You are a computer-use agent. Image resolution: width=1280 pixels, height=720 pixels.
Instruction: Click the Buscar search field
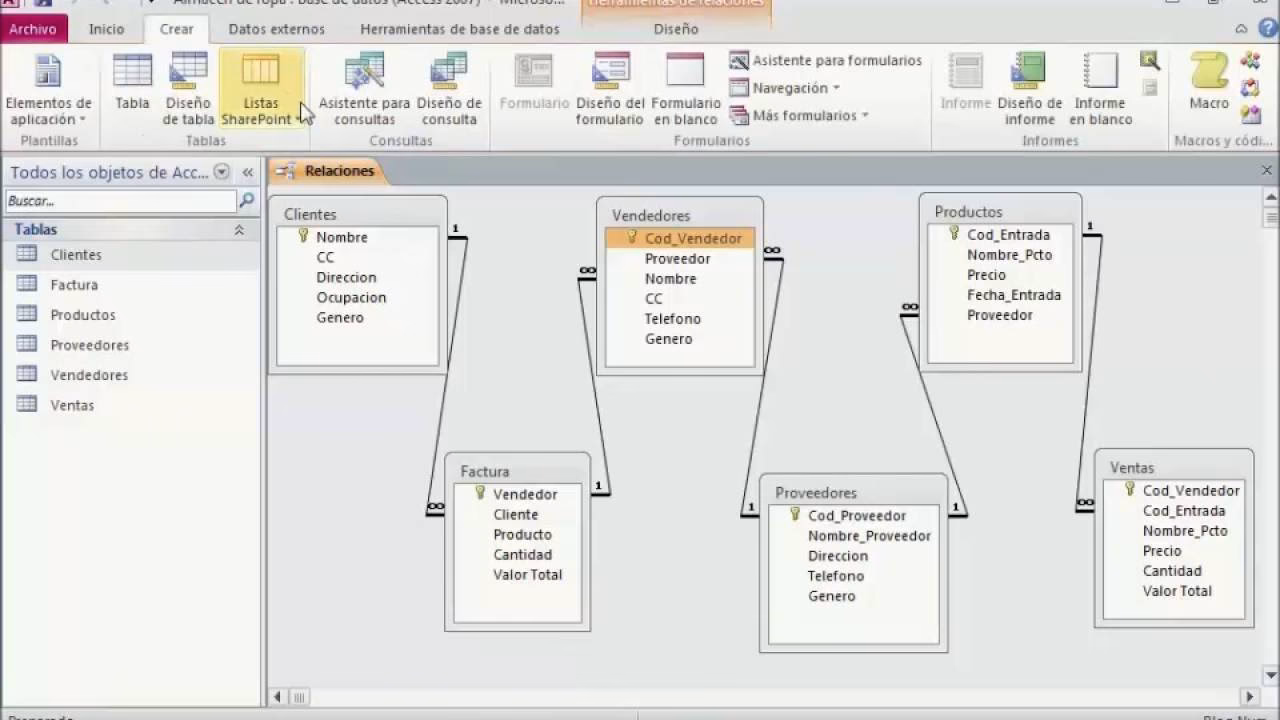pyautogui.click(x=121, y=201)
